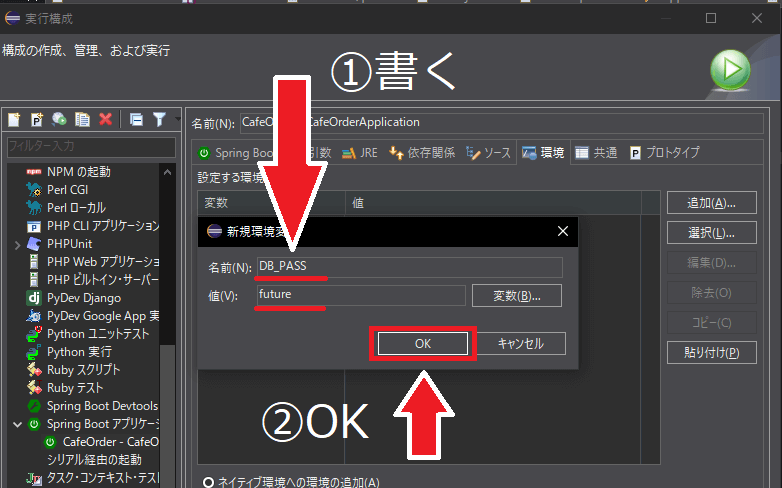Click the red delete configuration icon

(x=105, y=120)
